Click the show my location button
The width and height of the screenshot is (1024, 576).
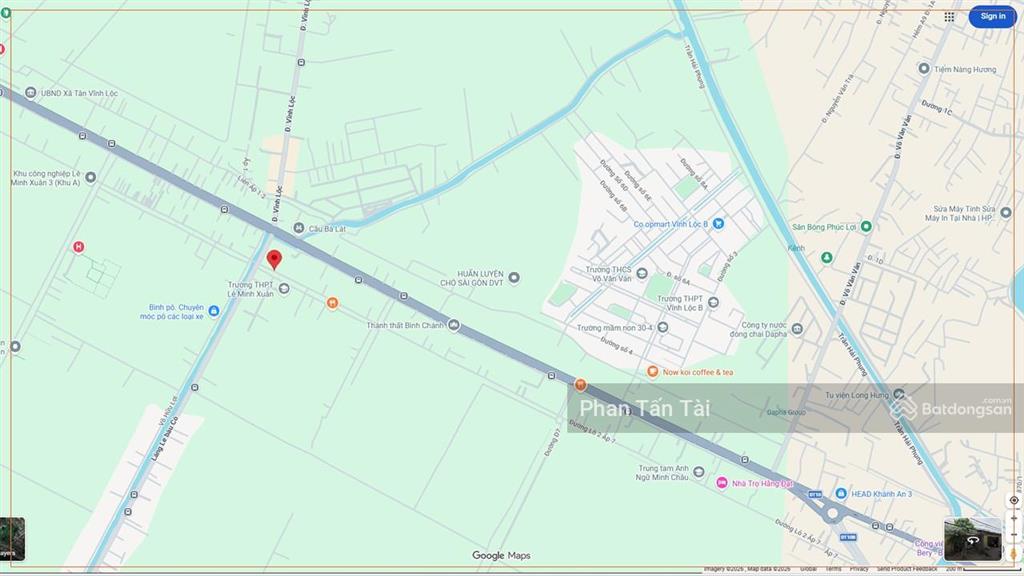[1013, 500]
